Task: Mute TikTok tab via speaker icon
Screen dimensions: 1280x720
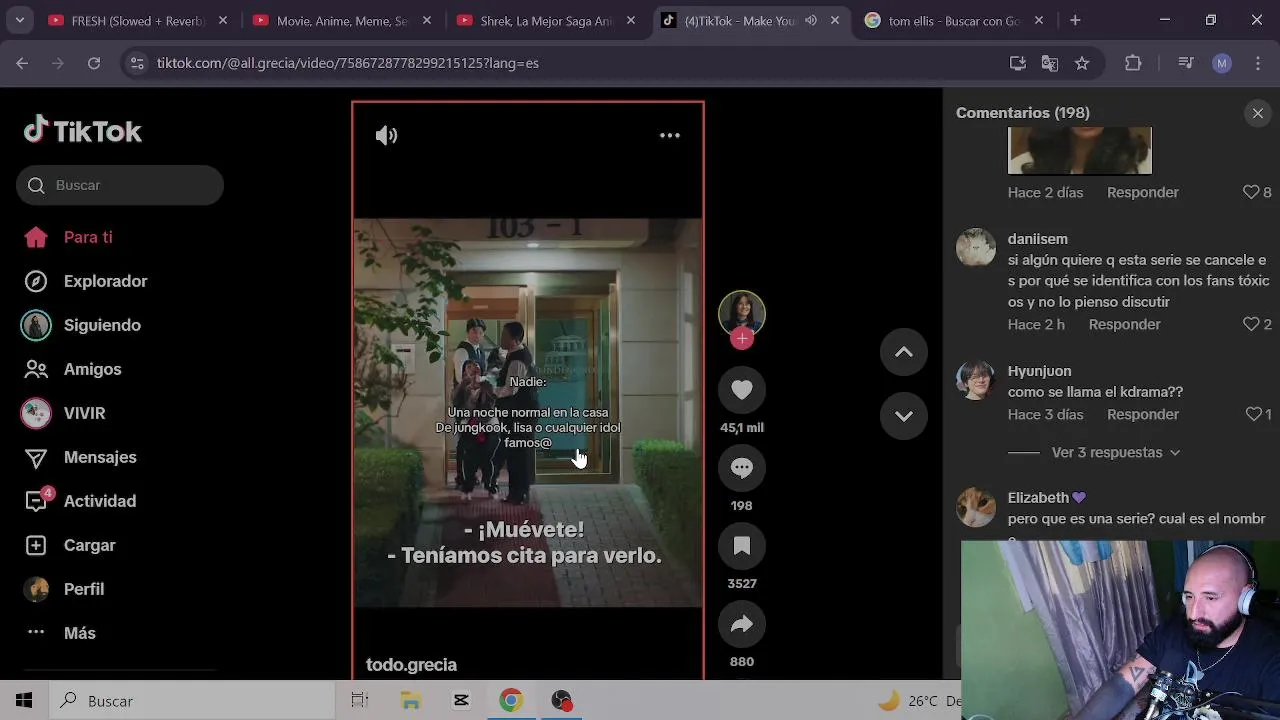Action: tap(811, 20)
